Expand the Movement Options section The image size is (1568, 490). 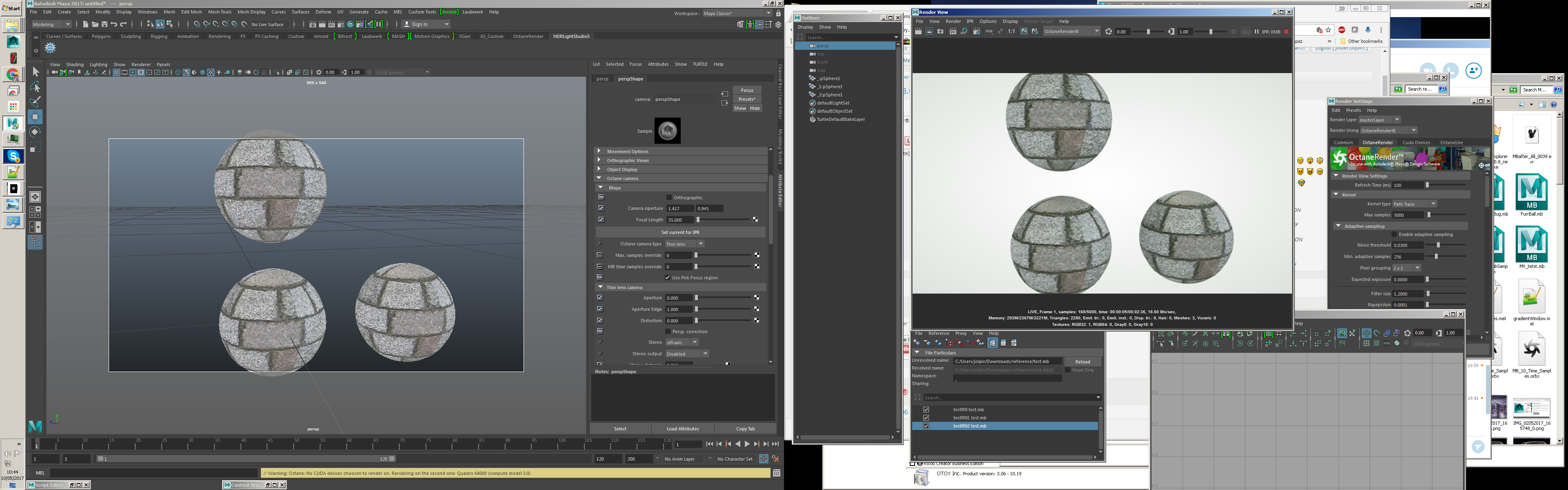[680, 151]
